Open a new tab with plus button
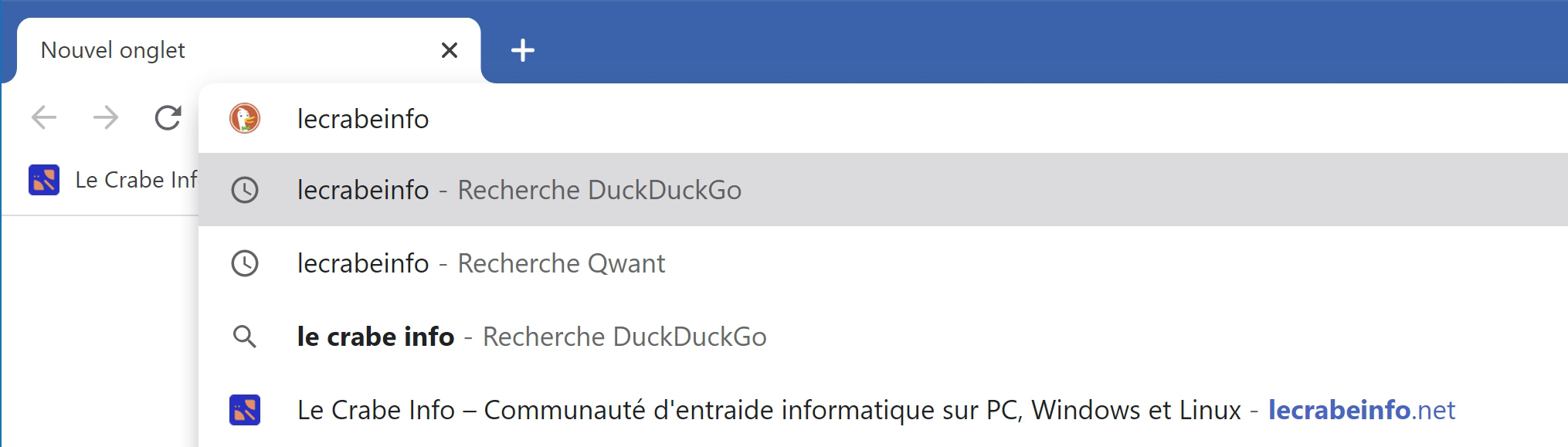Viewport: 1568px width, 447px height. (523, 50)
